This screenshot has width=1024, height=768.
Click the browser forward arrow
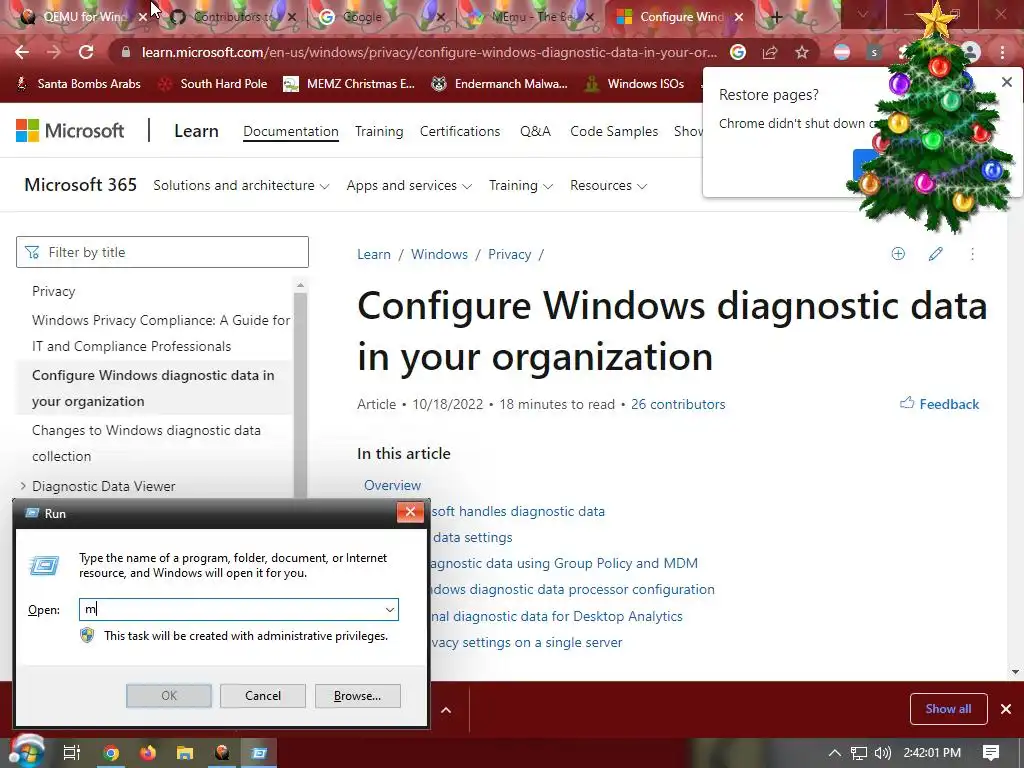coord(54,52)
